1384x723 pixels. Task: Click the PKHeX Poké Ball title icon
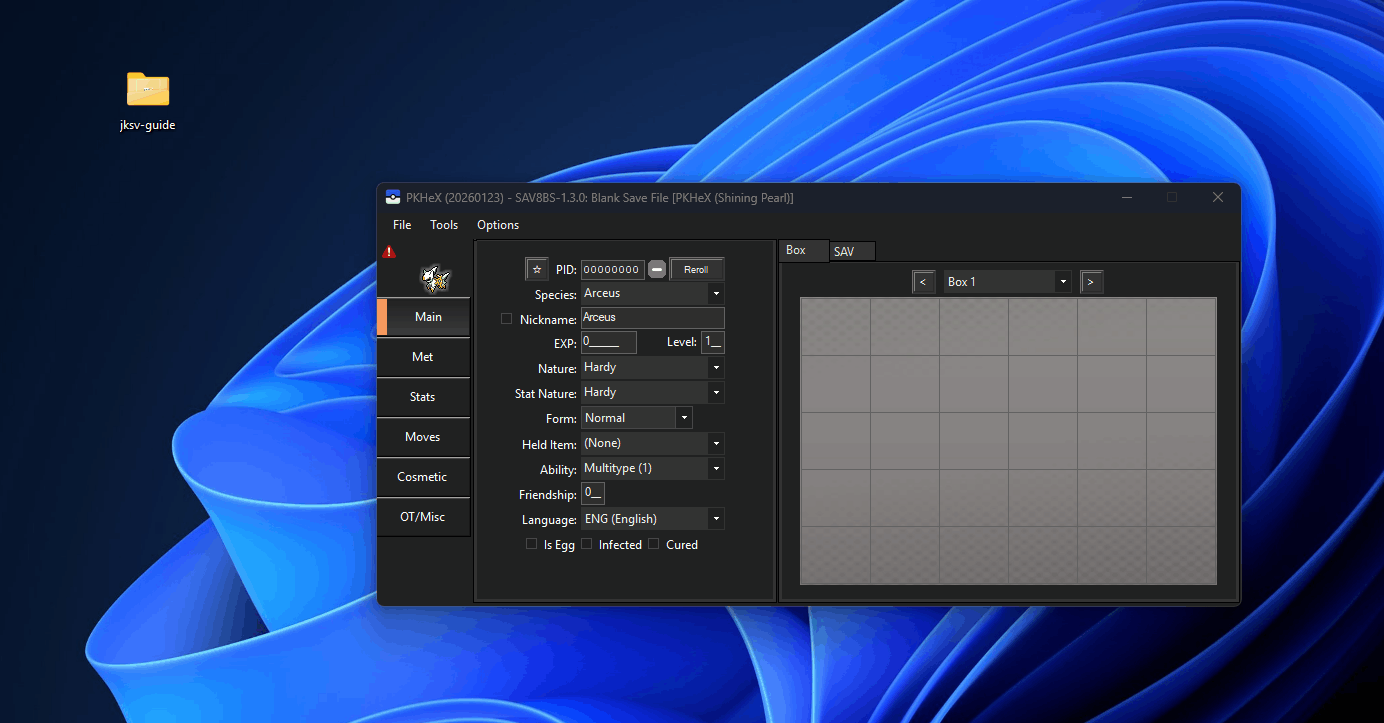393,197
